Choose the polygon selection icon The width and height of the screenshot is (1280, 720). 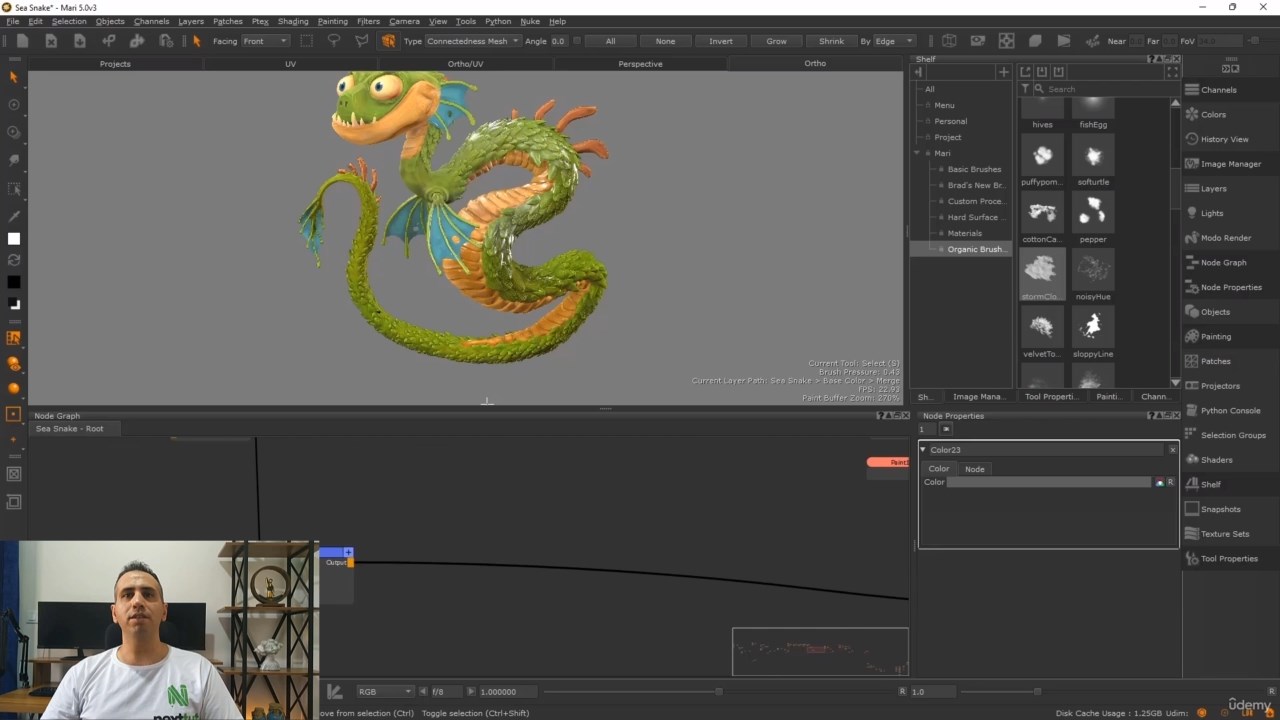click(361, 41)
